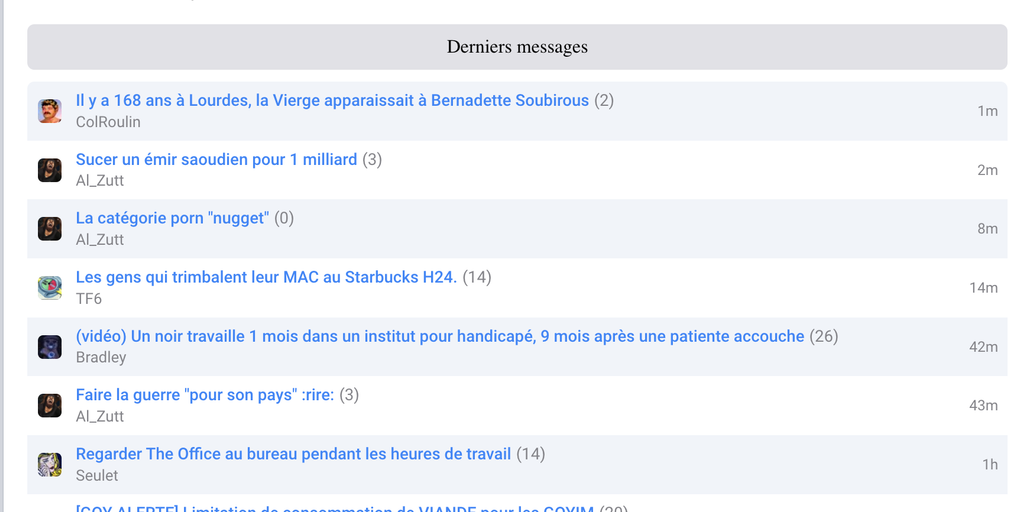Visit the ColRoulin username profile
1024x512 pixels.
click(x=108, y=122)
